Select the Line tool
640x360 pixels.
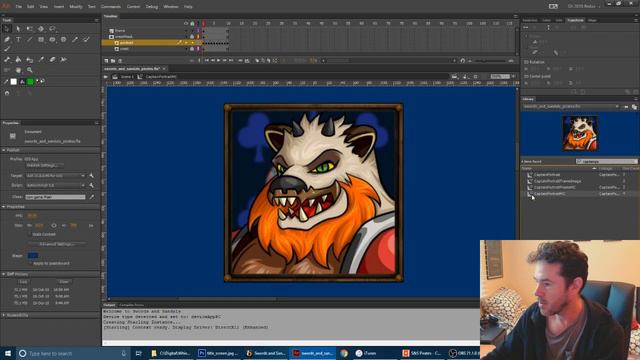coord(30,40)
